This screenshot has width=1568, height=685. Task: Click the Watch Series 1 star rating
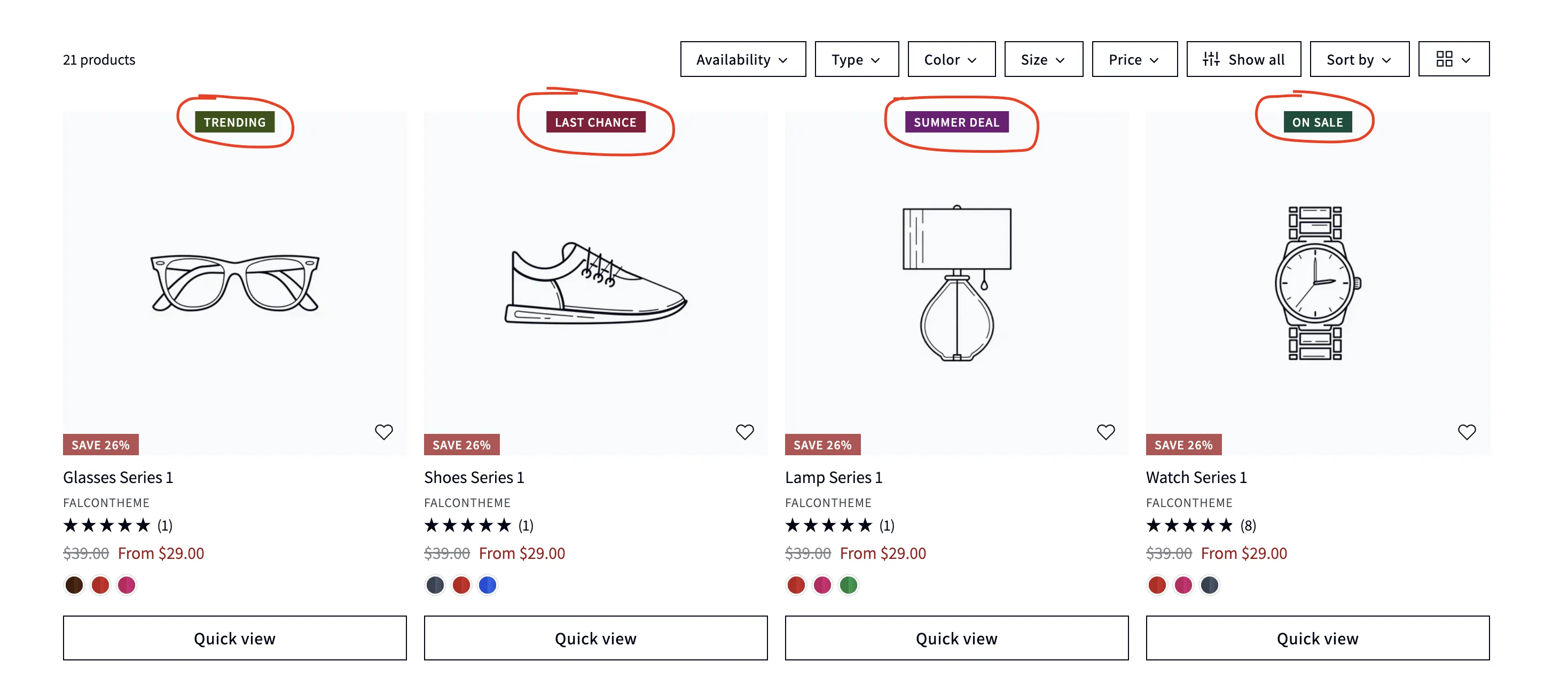point(1189,525)
